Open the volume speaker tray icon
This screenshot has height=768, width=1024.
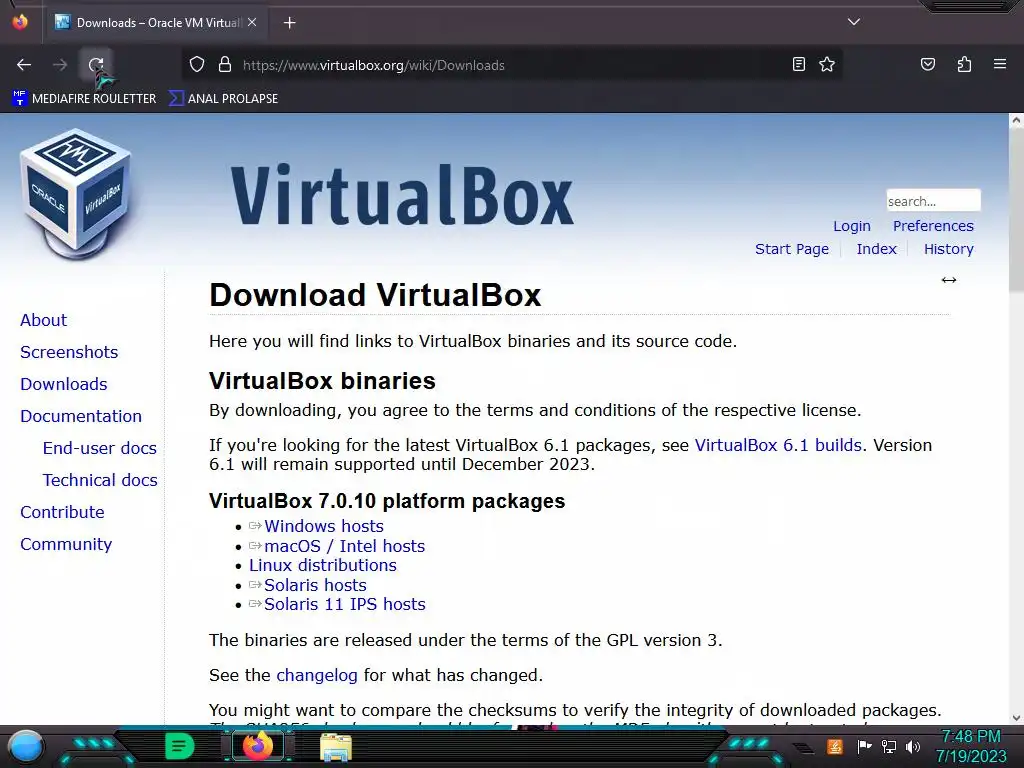click(x=912, y=746)
